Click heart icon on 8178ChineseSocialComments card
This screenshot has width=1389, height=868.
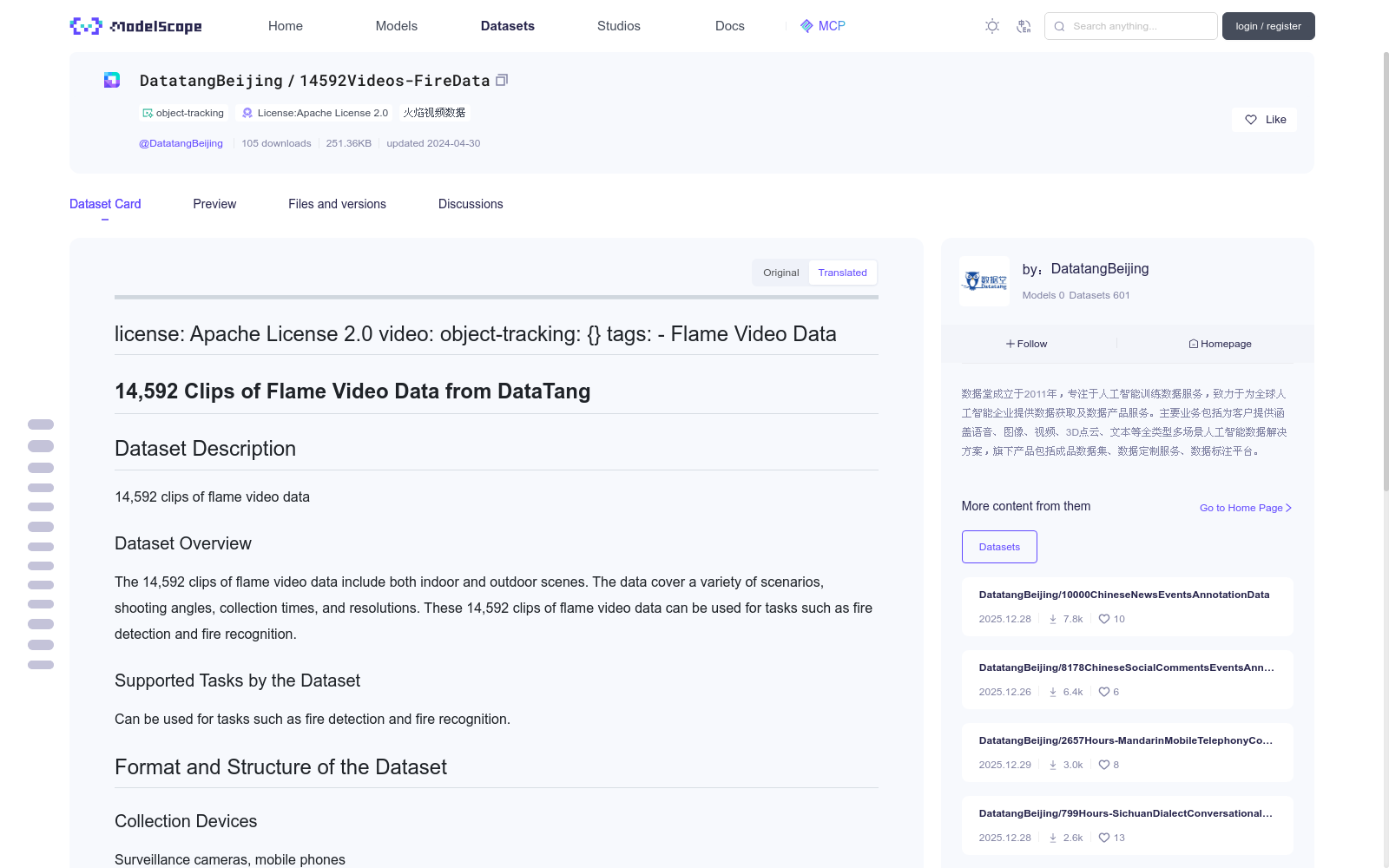(1104, 692)
